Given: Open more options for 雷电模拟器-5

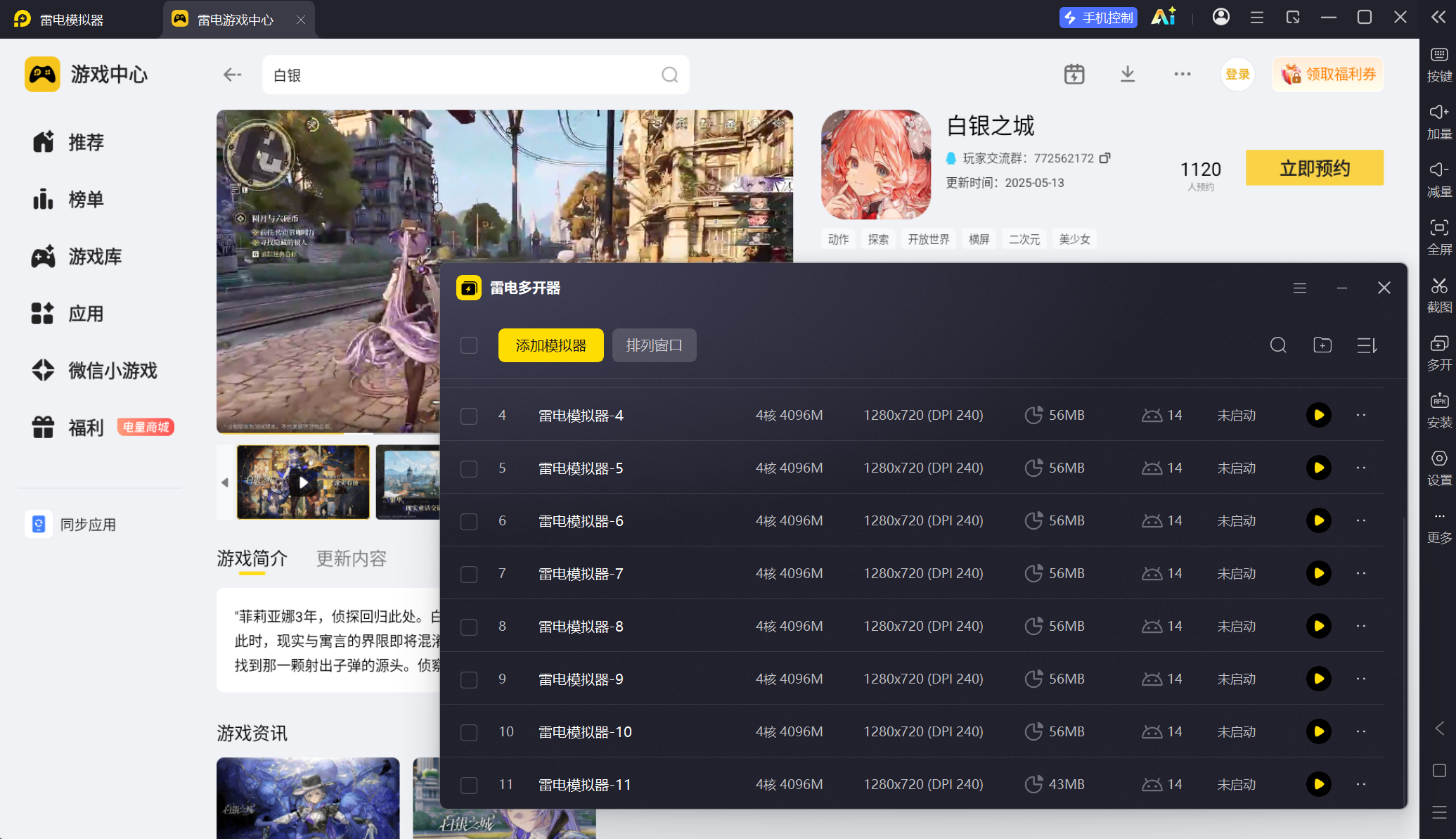Looking at the screenshot, I should point(1361,468).
